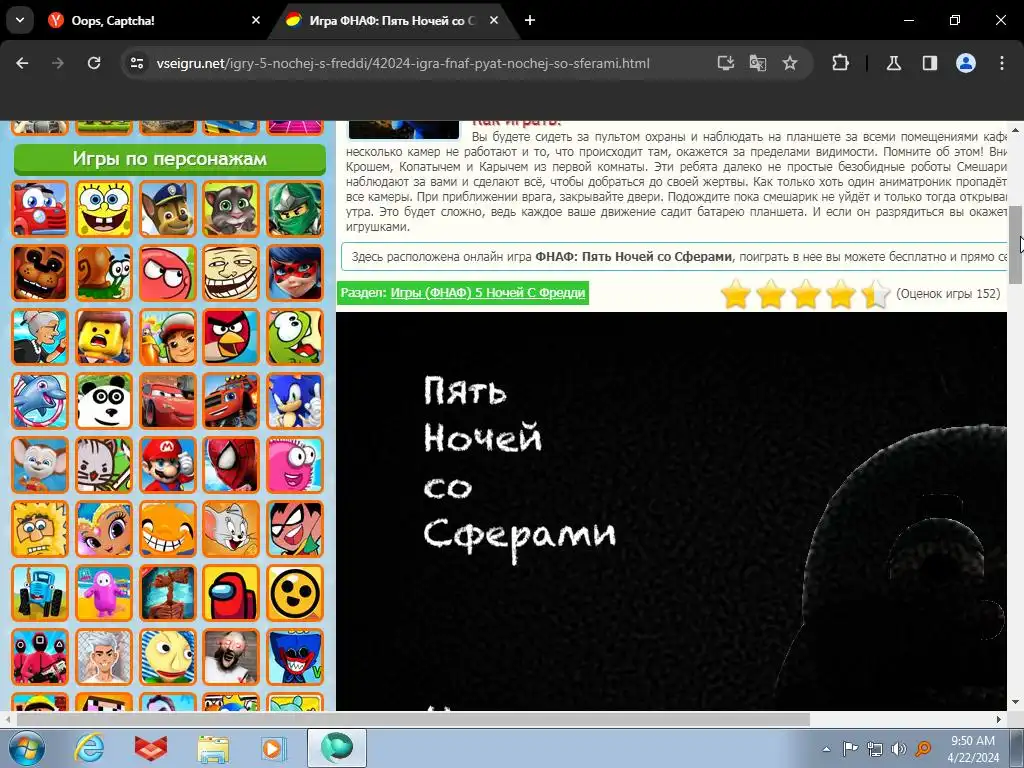Image resolution: width=1024 pixels, height=768 pixels.
Task: Open the Teen Titans Robin icon
Action: coord(295,529)
